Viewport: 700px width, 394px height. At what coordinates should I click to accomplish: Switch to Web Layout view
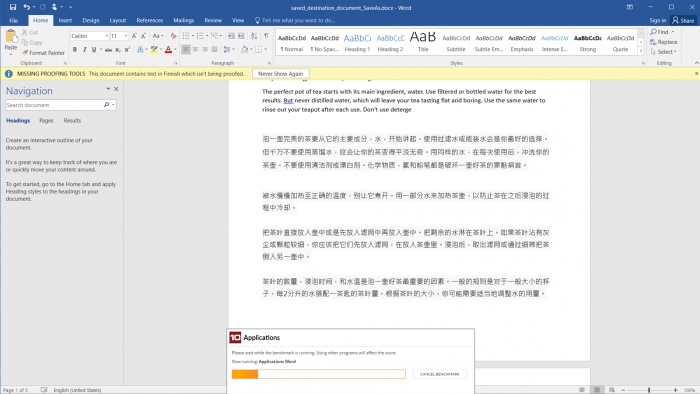coord(612,390)
